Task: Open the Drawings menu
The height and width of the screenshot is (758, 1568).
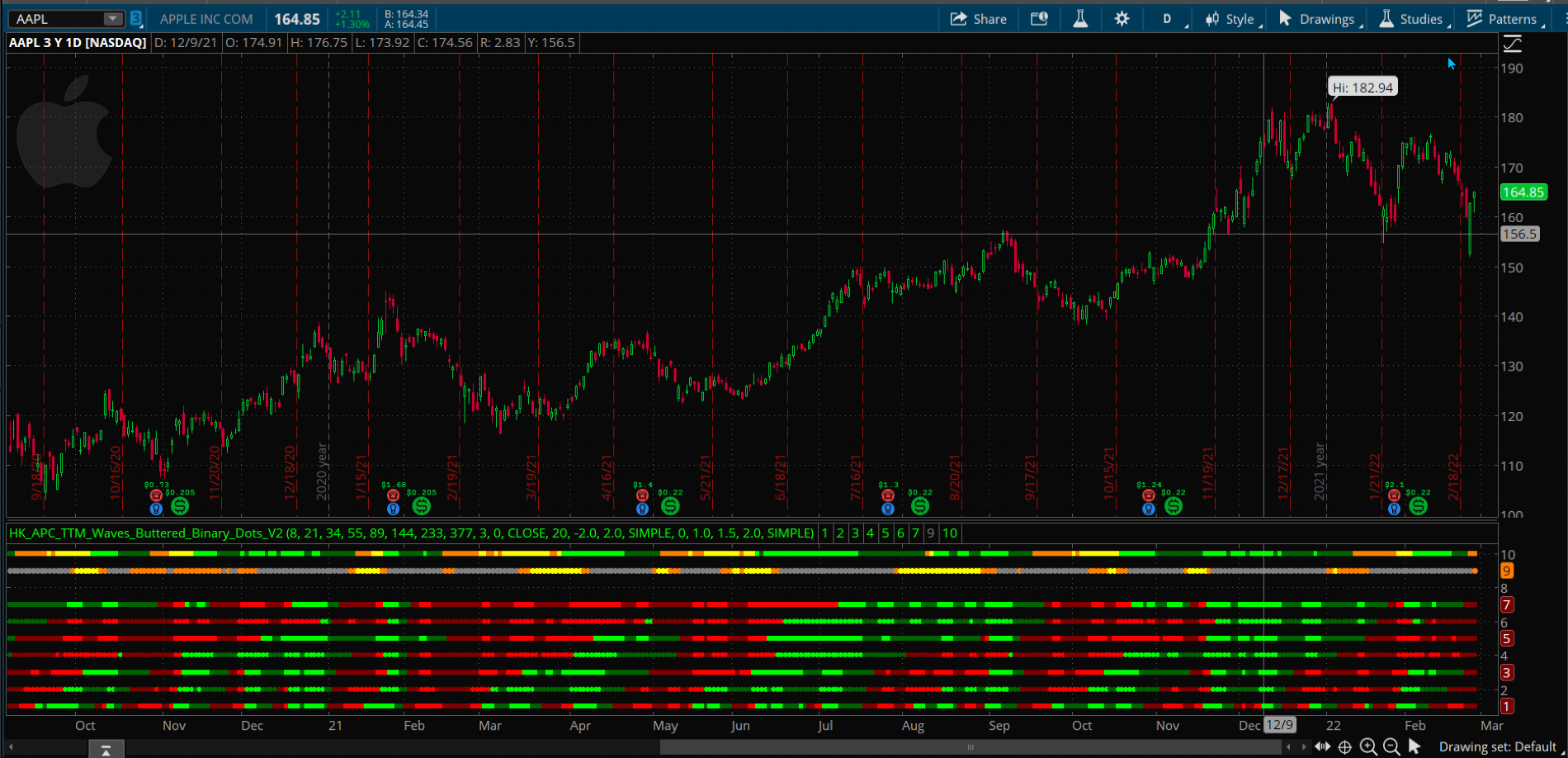Action: 1317,19
